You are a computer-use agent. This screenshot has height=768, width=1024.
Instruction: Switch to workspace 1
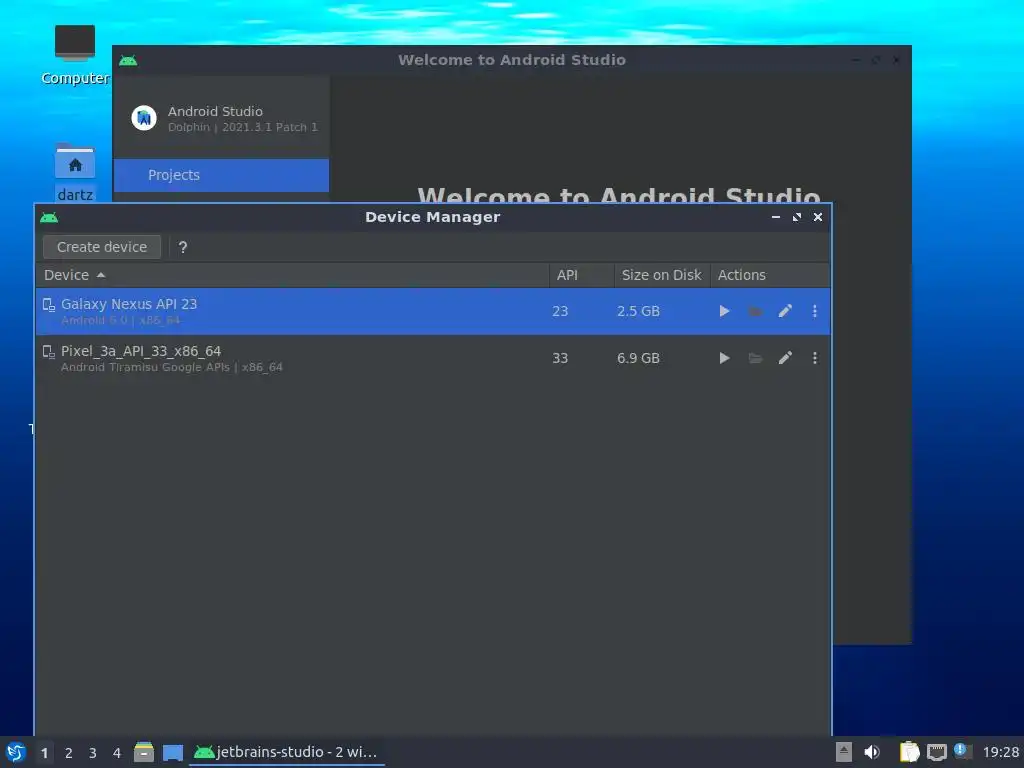44,753
